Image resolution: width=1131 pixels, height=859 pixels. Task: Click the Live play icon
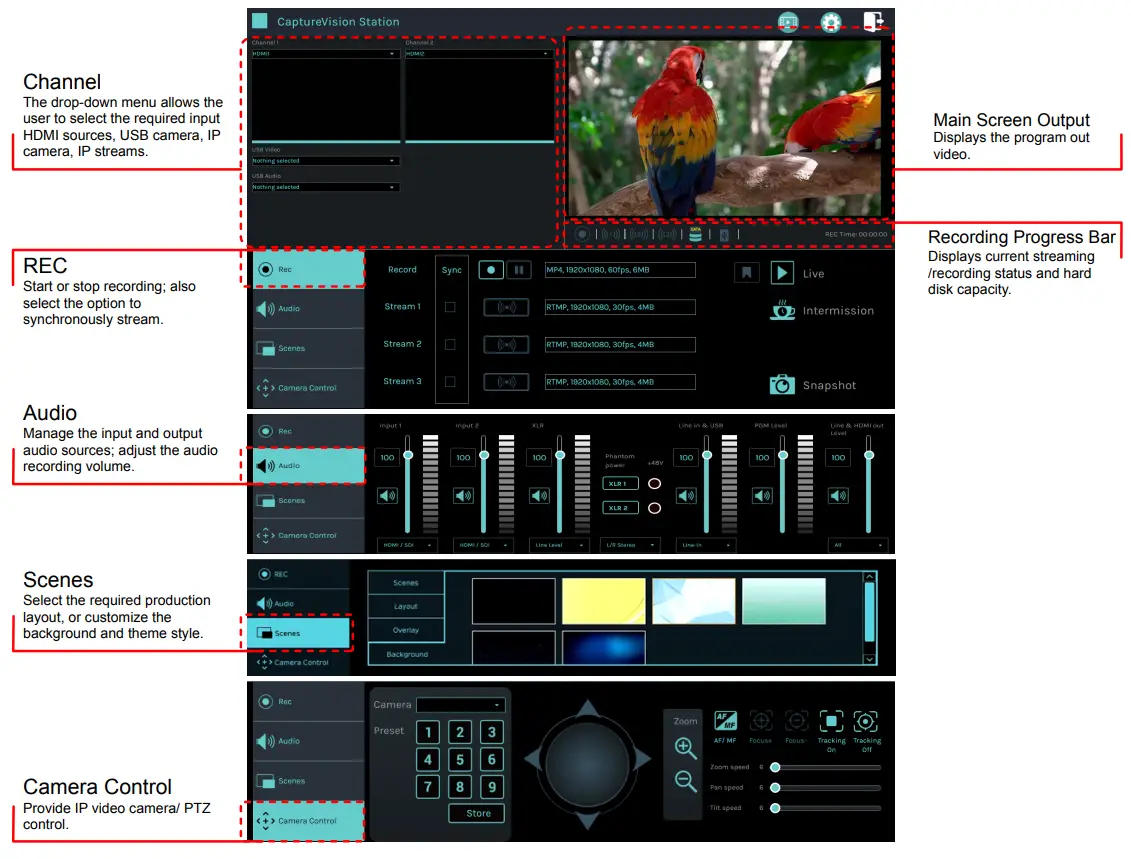point(783,271)
